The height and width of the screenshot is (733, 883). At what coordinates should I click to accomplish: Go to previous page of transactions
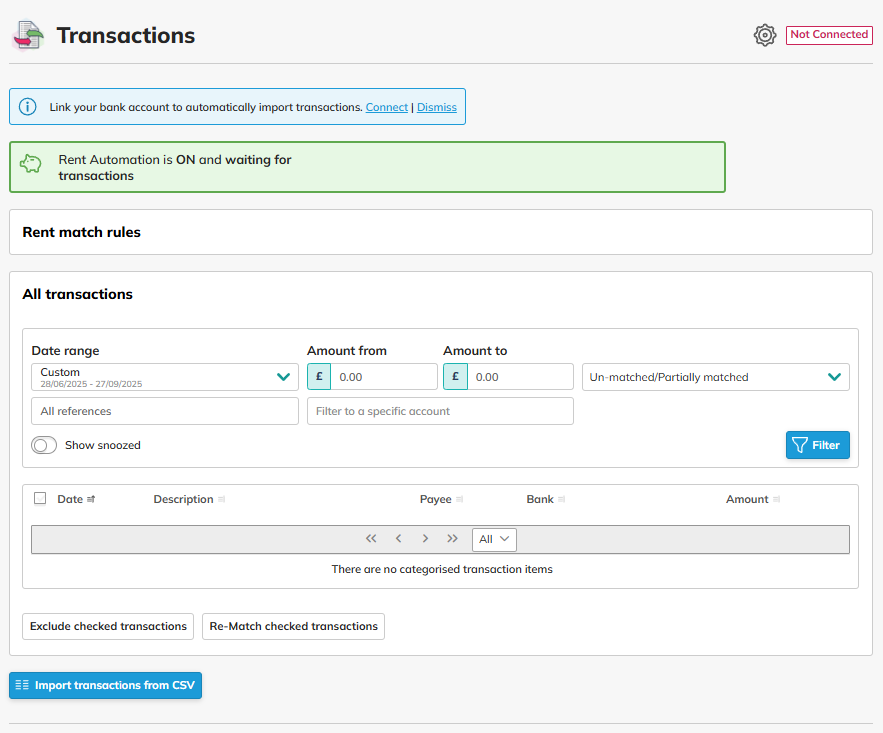click(x=398, y=539)
